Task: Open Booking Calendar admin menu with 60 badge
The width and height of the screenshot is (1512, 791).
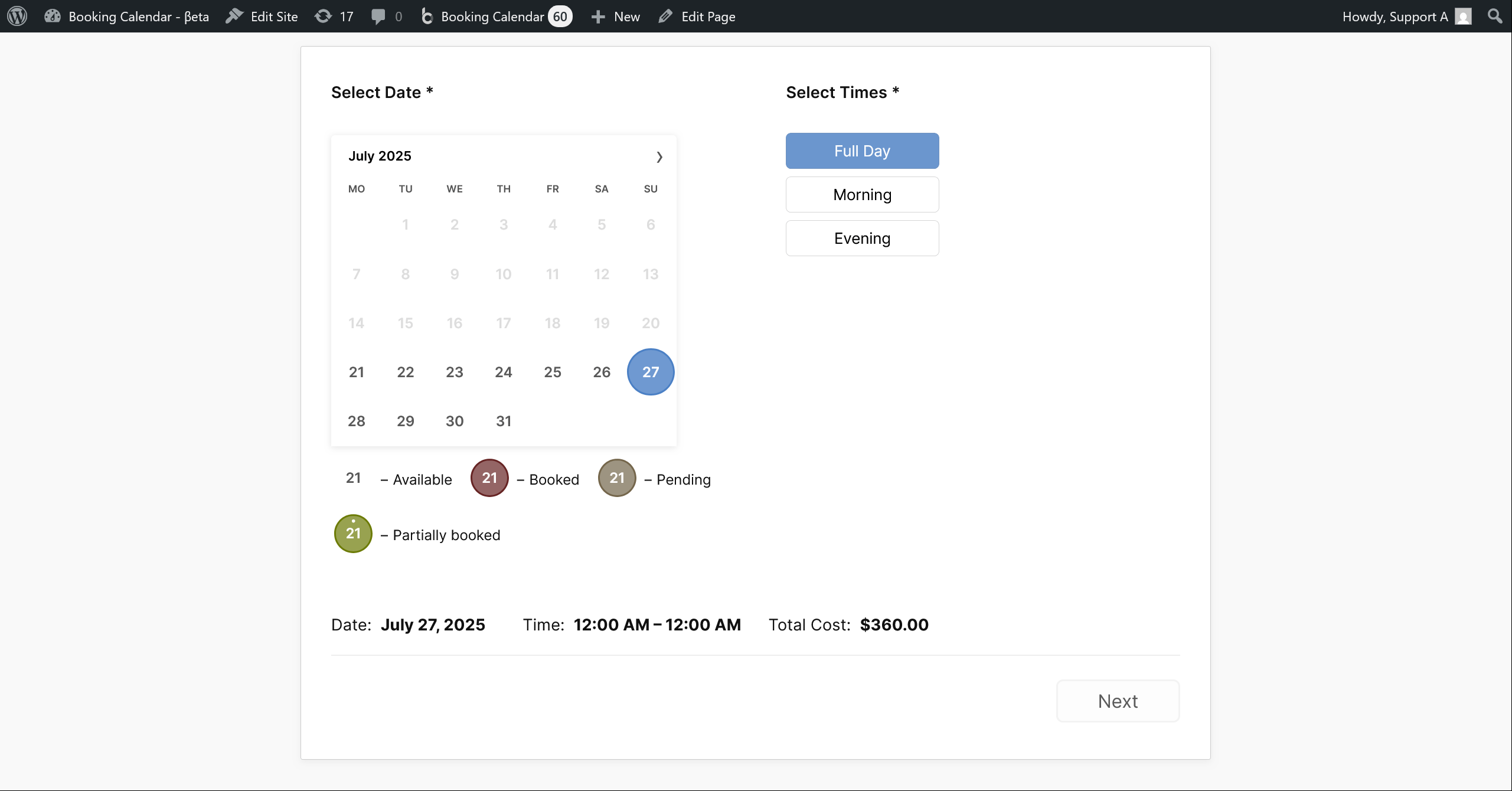Action: (496, 17)
